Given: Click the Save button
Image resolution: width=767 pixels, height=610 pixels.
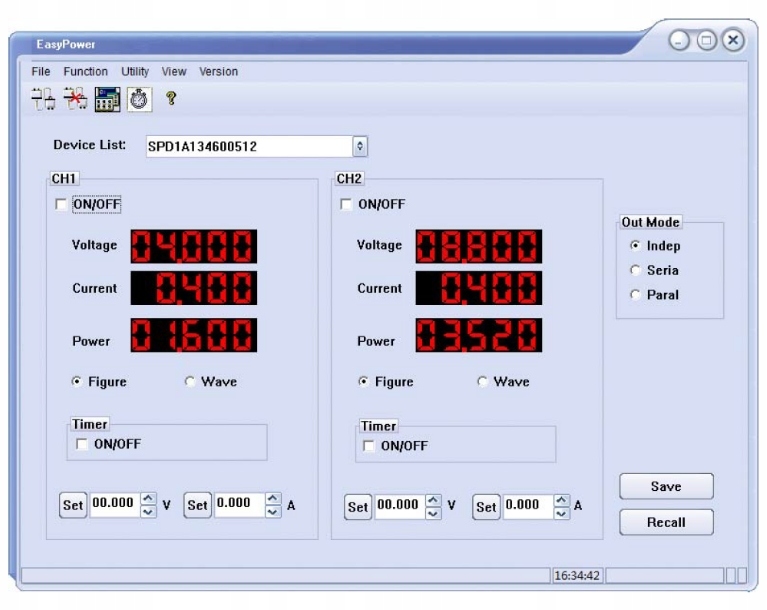Looking at the screenshot, I should click(x=666, y=486).
